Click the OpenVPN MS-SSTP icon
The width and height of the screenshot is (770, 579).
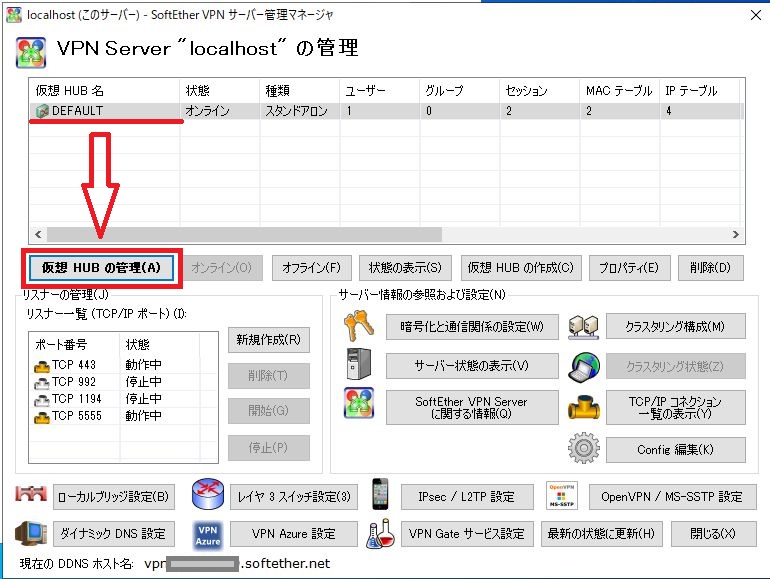tap(562, 496)
